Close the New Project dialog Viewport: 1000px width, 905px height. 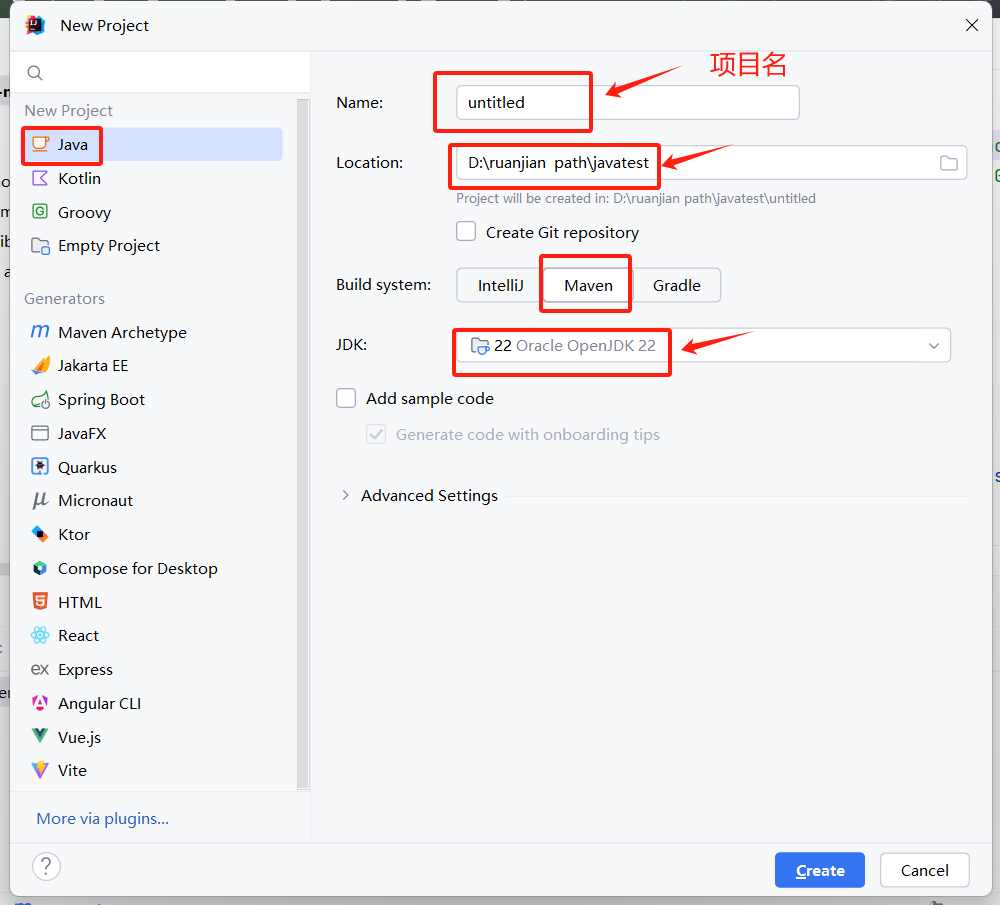[x=971, y=26]
